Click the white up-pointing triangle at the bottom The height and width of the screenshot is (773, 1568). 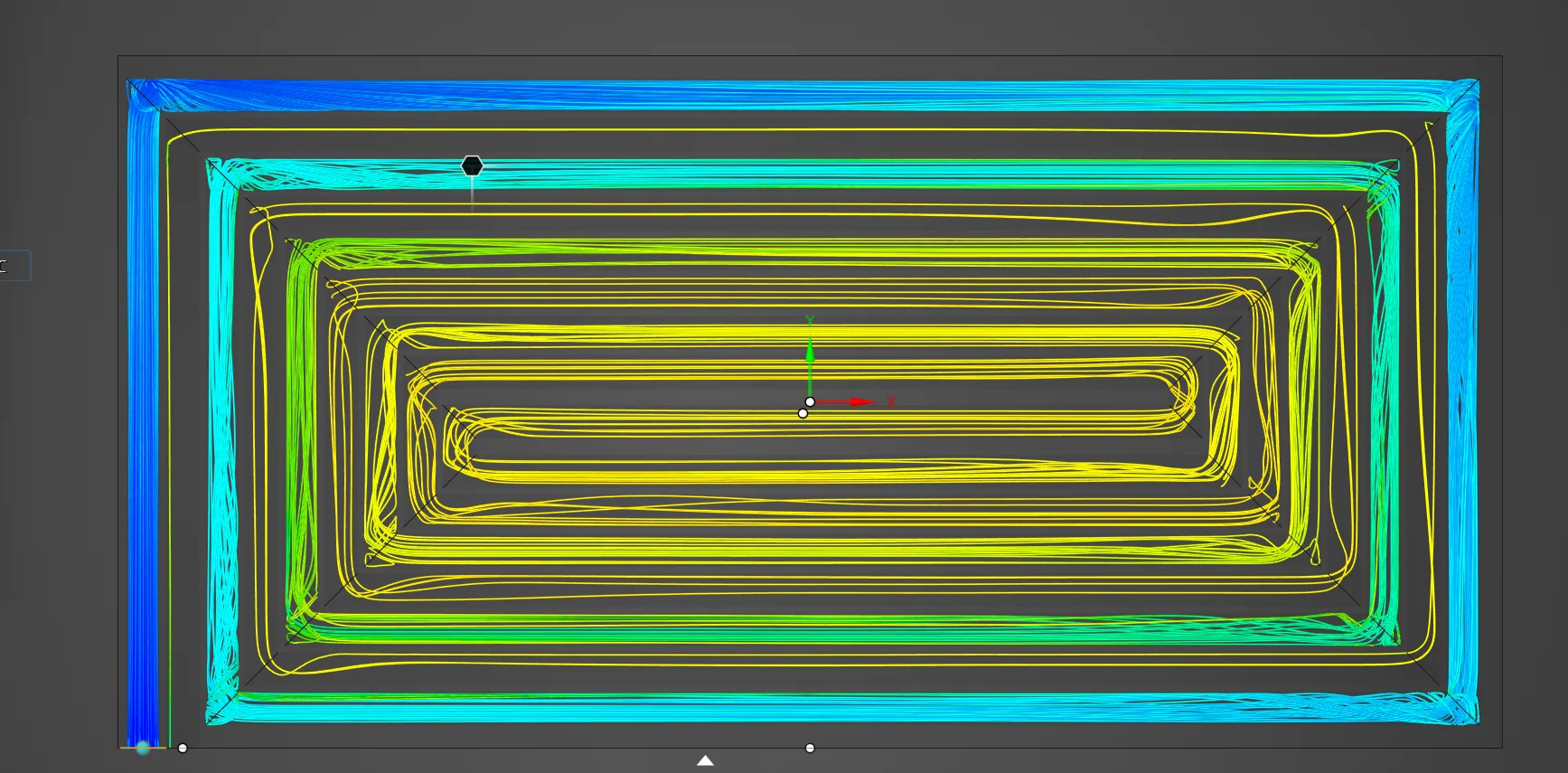point(705,760)
